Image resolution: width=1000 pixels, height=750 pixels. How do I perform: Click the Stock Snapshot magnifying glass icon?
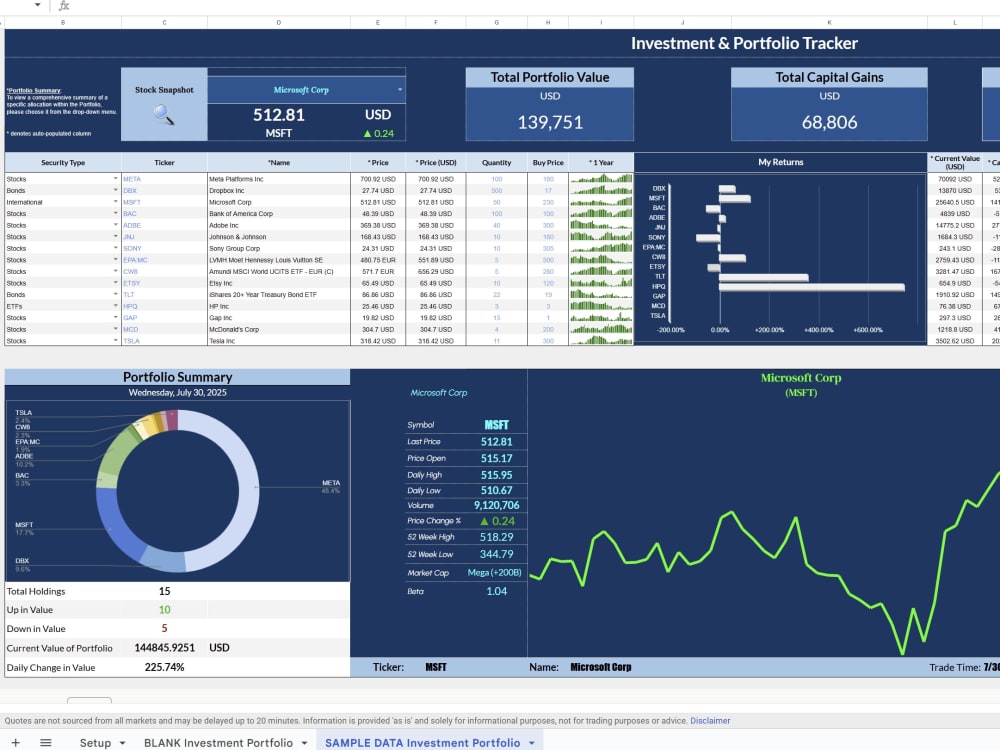point(163,115)
